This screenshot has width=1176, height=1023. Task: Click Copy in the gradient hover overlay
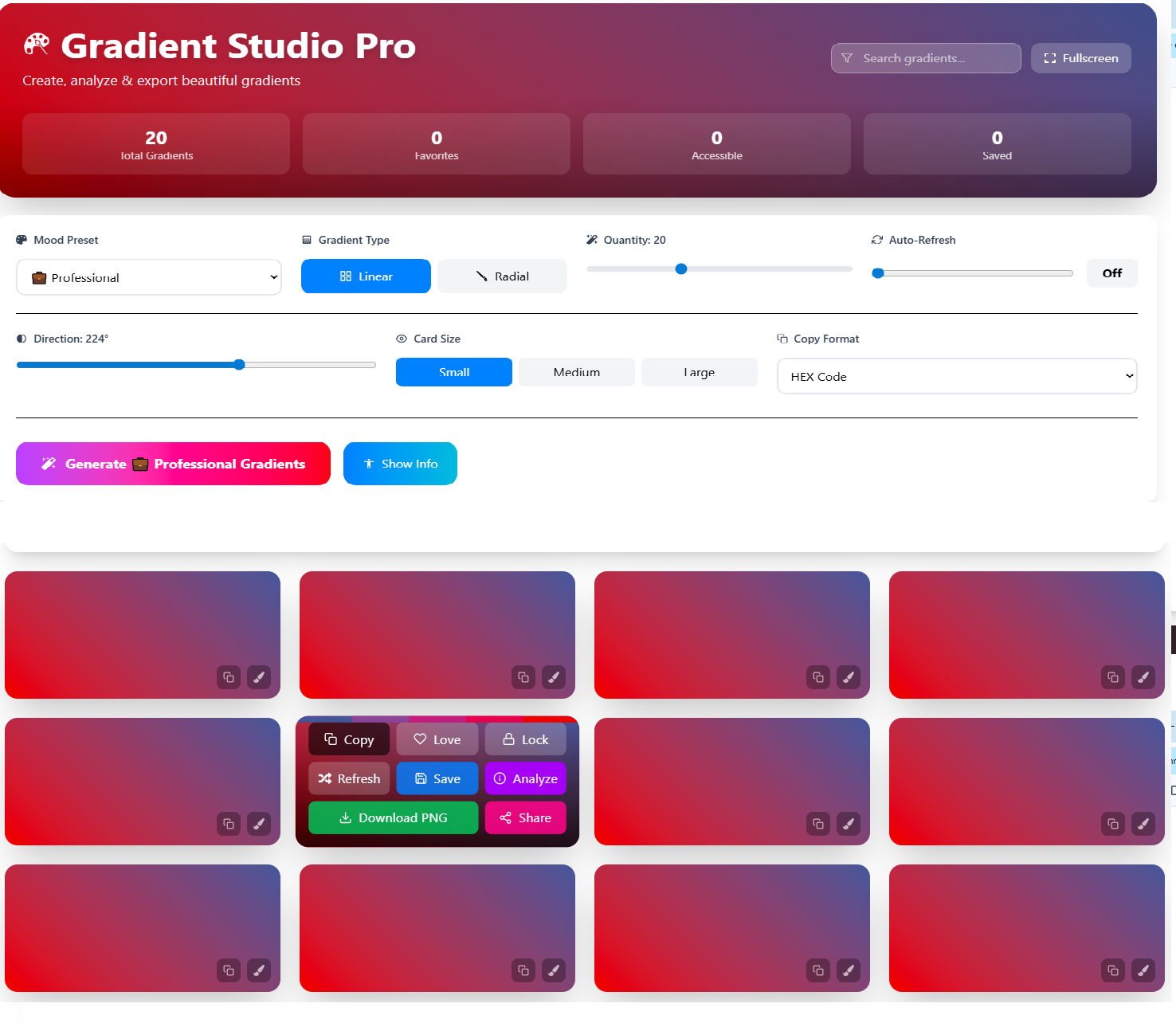[348, 739]
